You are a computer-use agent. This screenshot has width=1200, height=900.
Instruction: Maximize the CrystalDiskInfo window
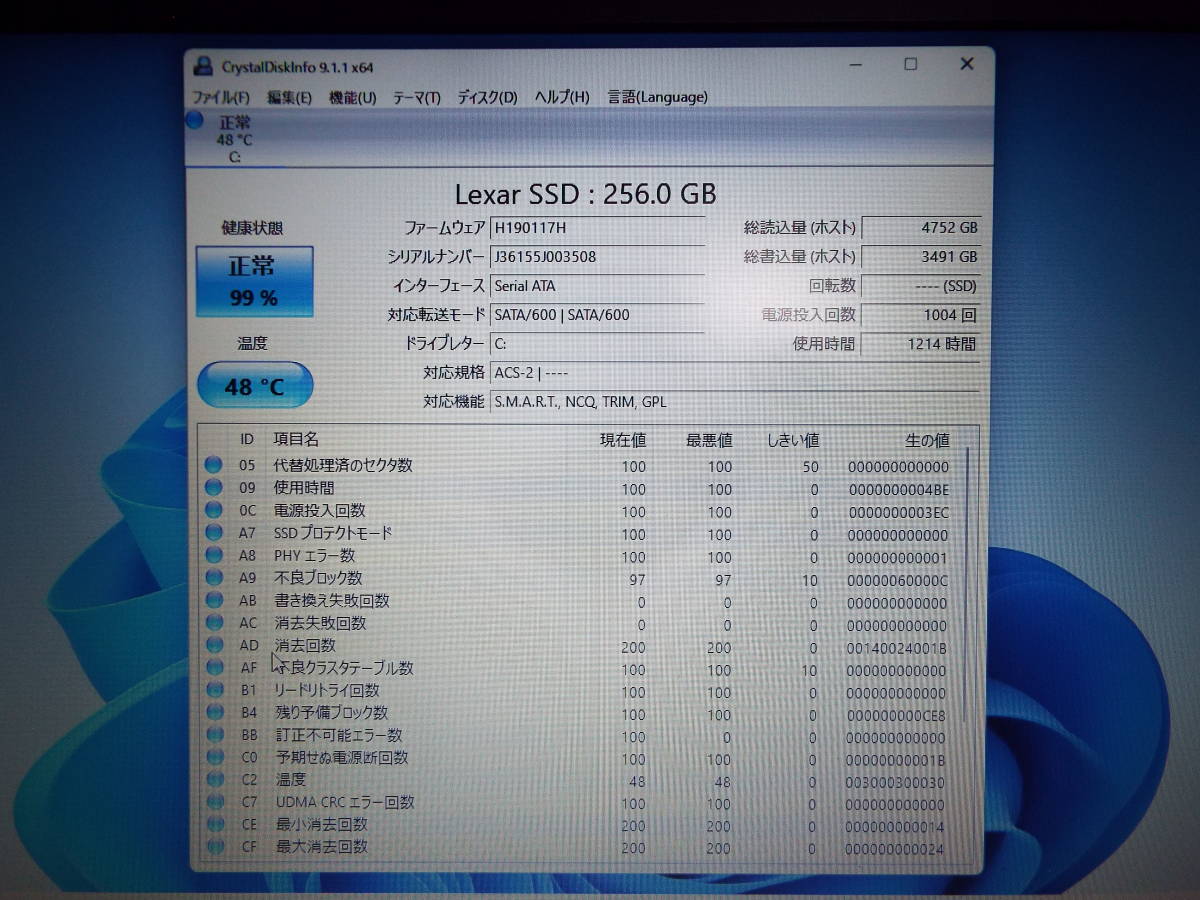[910, 64]
